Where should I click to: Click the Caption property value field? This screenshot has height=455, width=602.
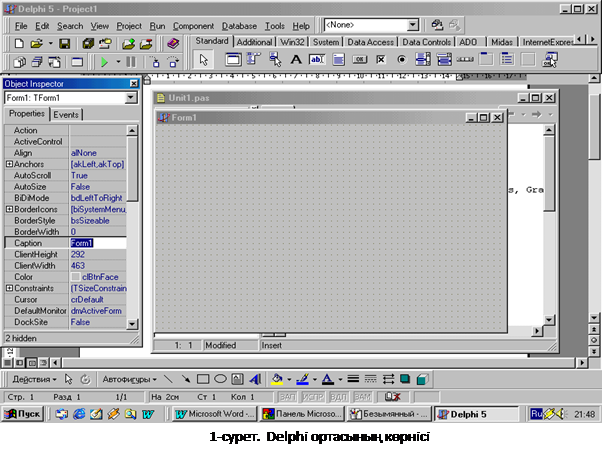pyautogui.click(x=98, y=243)
